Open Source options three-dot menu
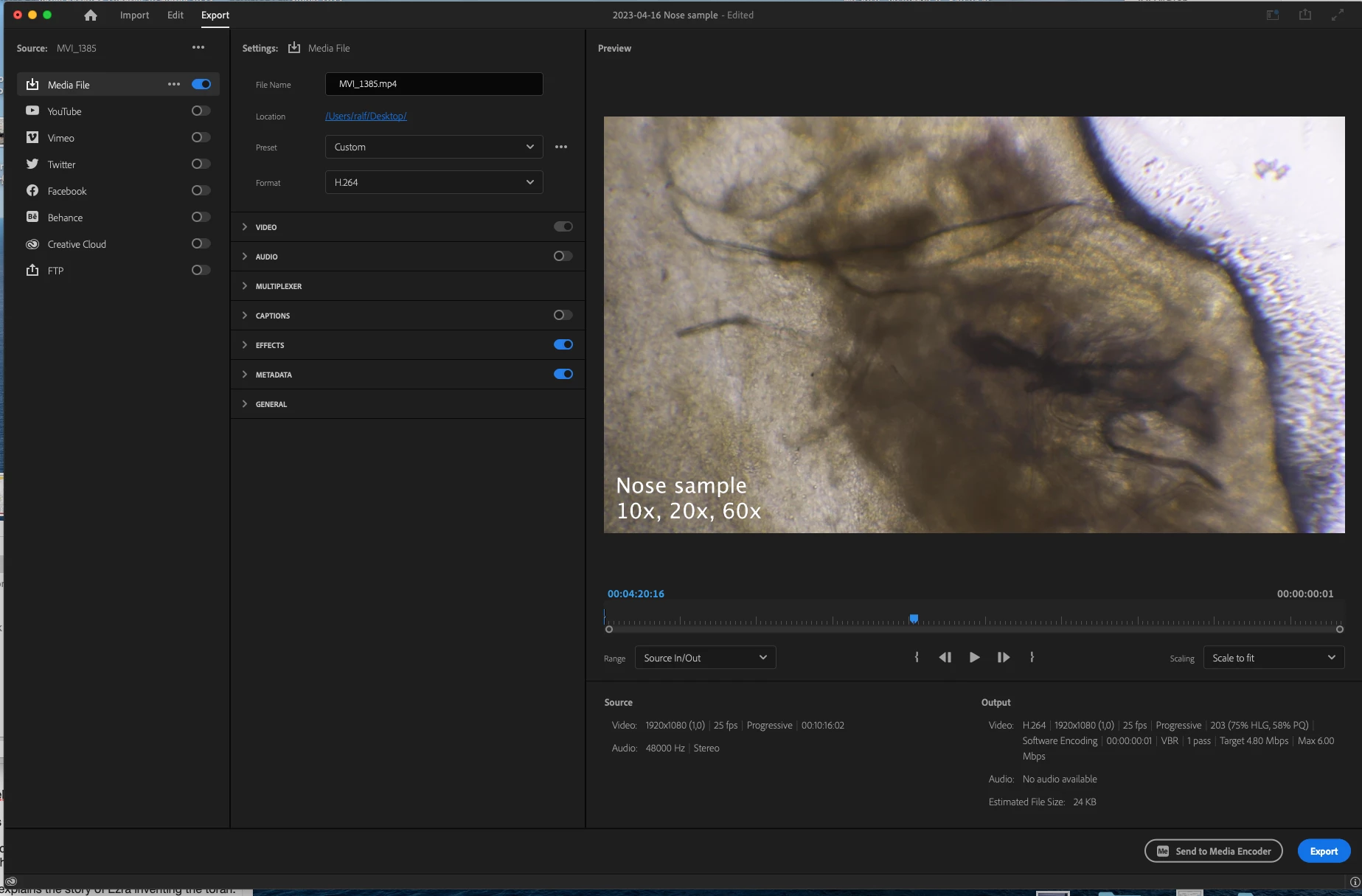Screen dimensions: 1362x896 coord(198,47)
